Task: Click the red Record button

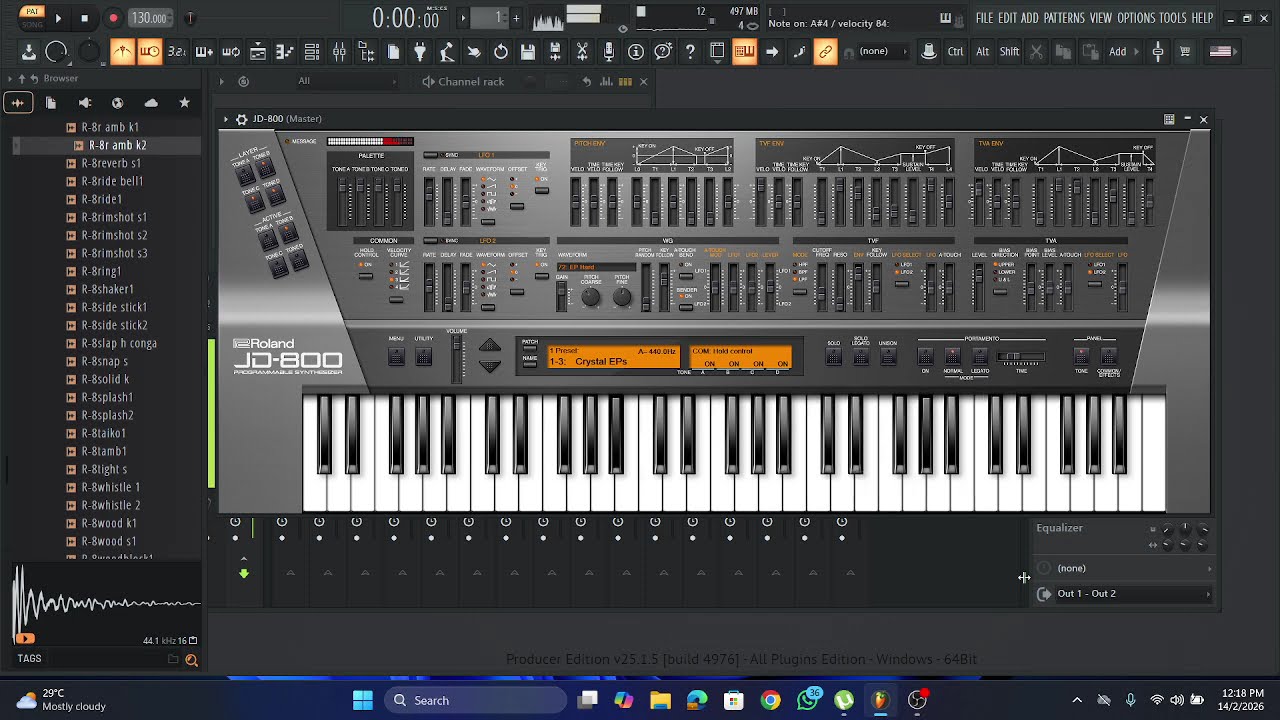Action: click(x=113, y=18)
